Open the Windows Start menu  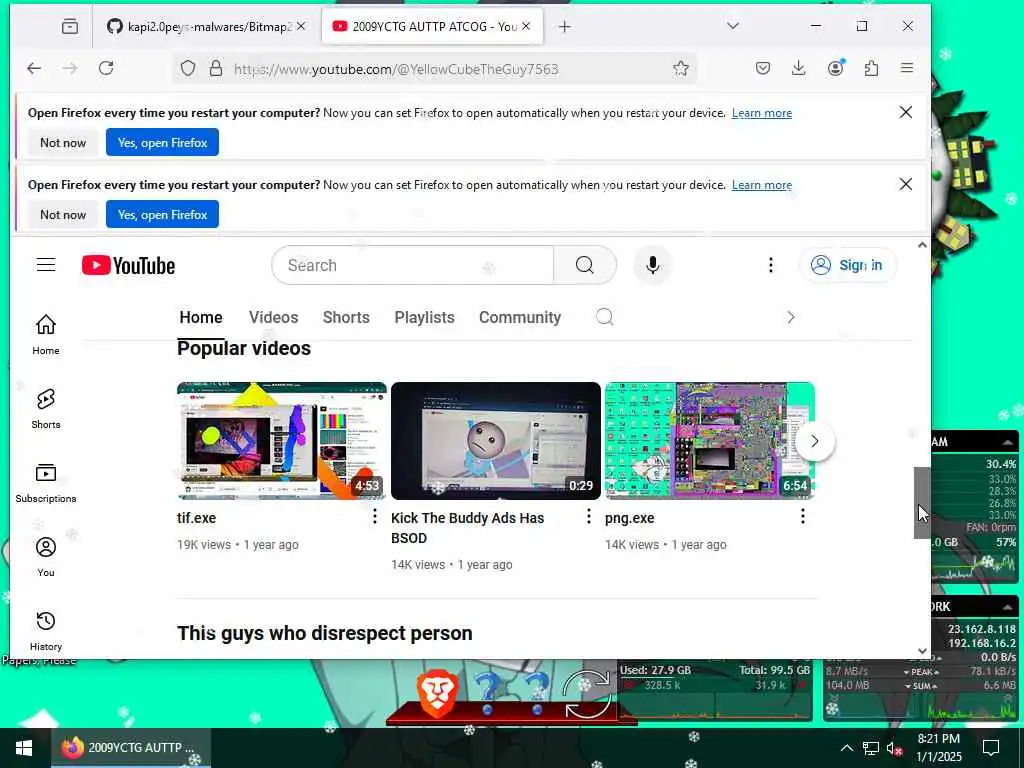pyautogui.click(x=25, y=748)
